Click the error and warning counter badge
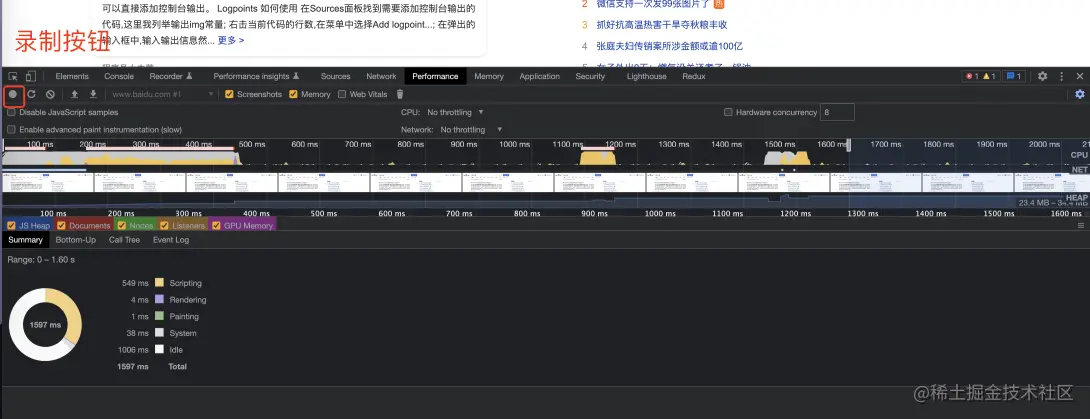 [981, 76]
